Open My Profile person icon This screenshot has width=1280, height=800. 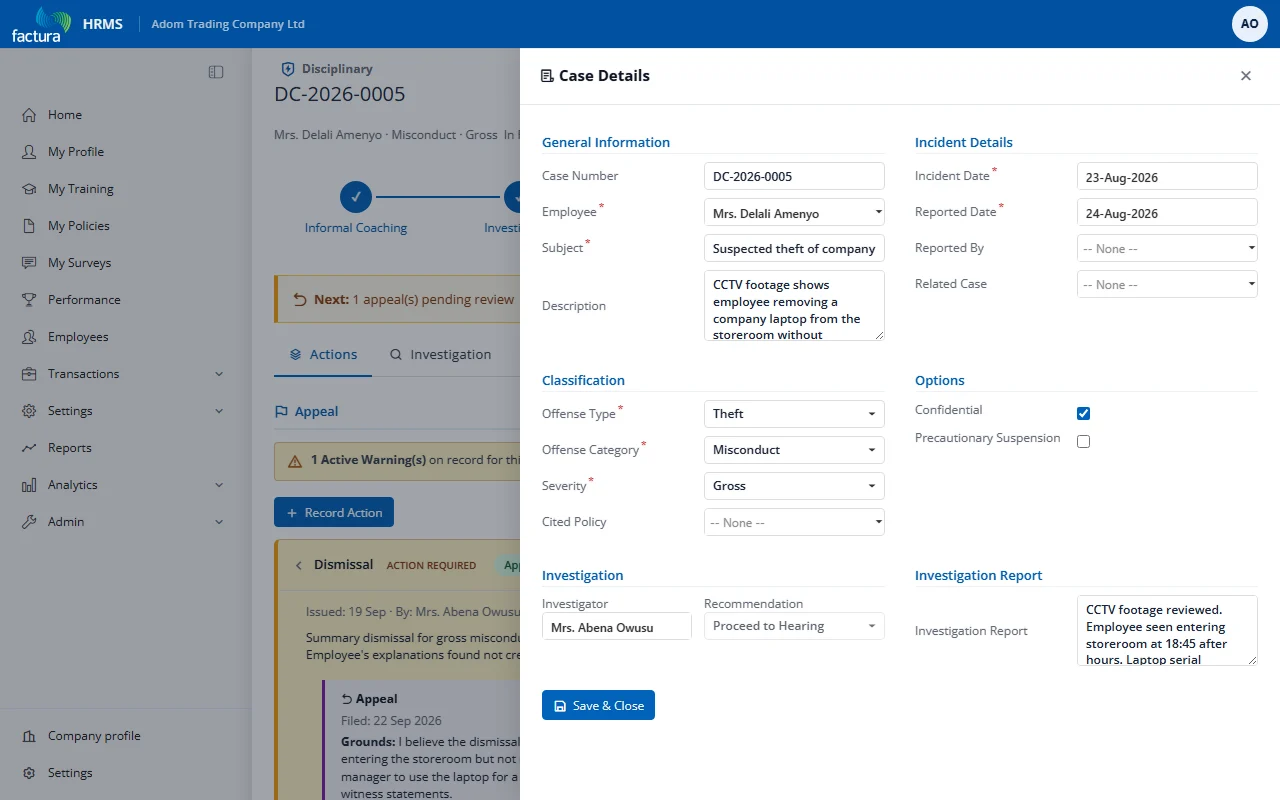pyautogui.click(x=29, y=152)
